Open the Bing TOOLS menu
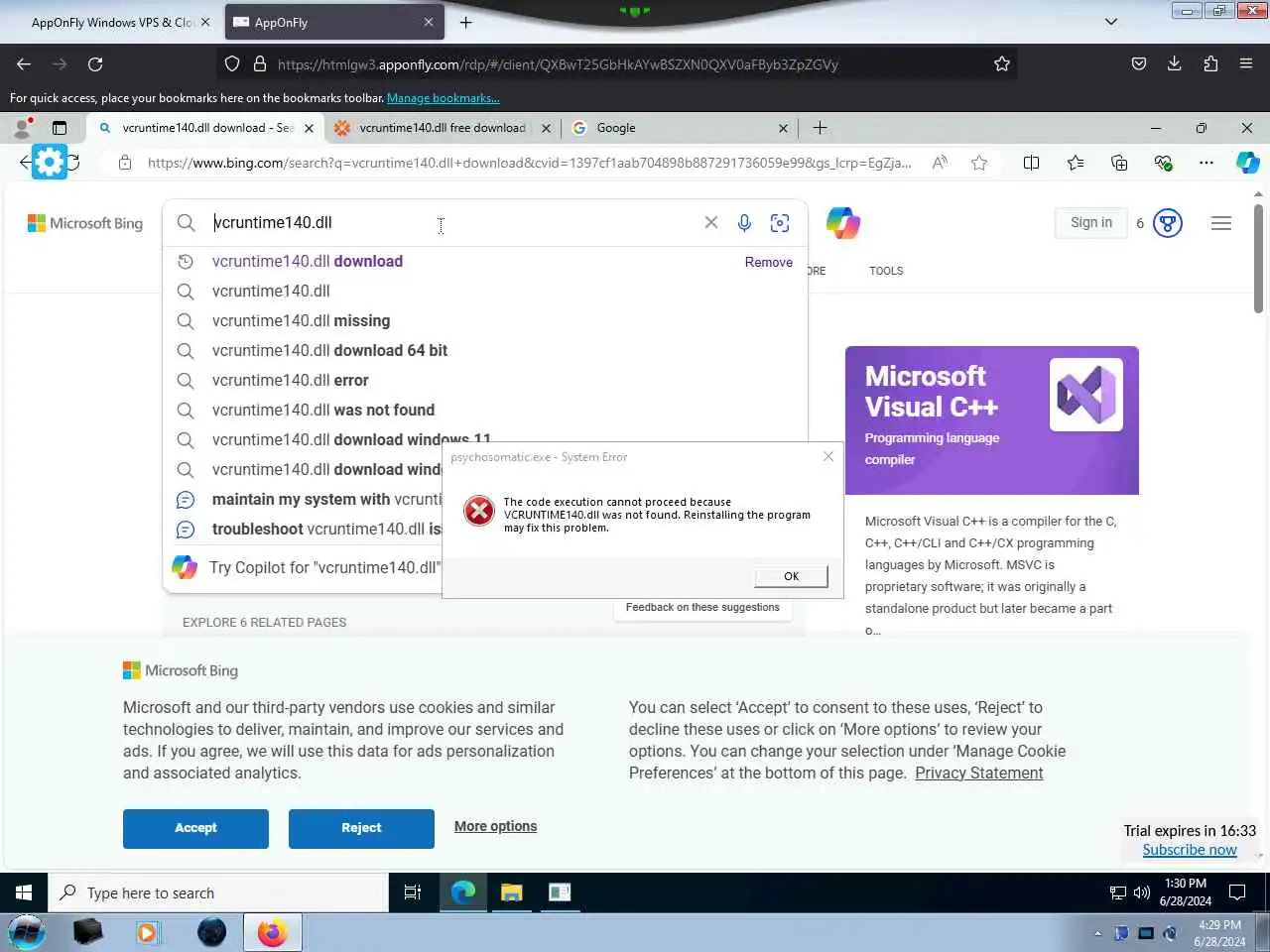 coord(886,271)
